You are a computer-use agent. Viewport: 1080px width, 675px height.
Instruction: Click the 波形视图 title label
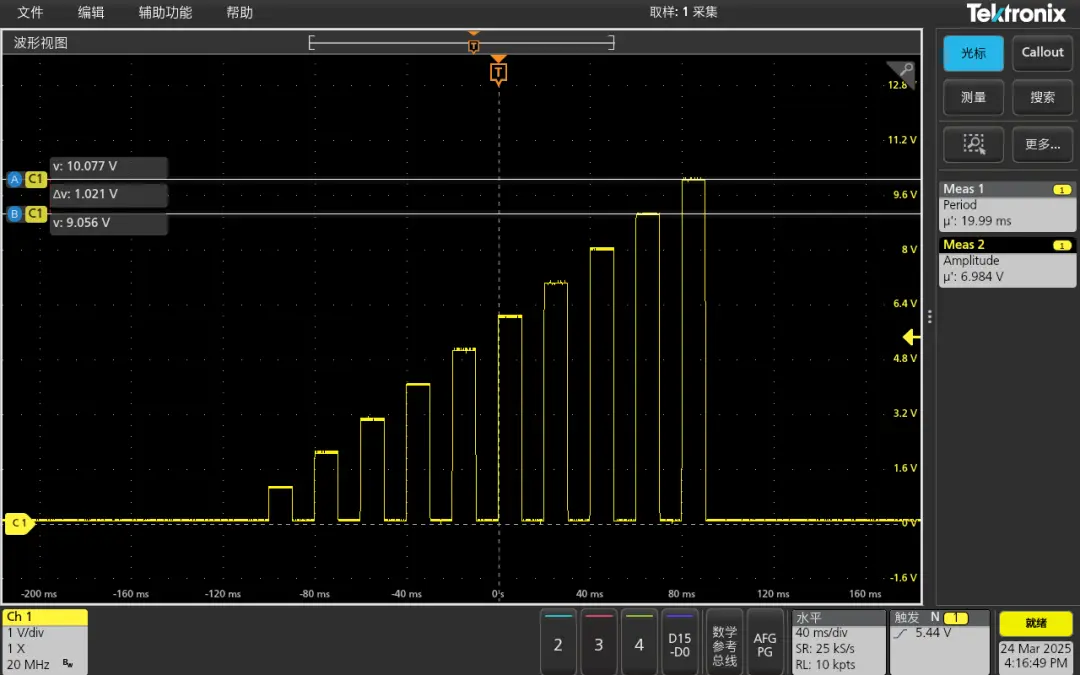[x=41, y=43]
